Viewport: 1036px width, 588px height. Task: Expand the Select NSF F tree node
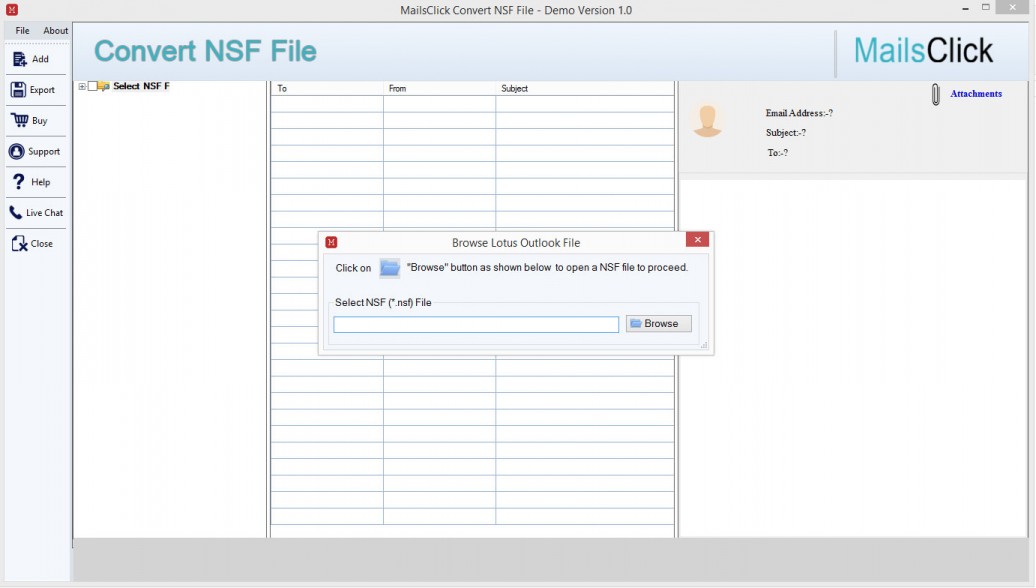[x=82, y=86]
